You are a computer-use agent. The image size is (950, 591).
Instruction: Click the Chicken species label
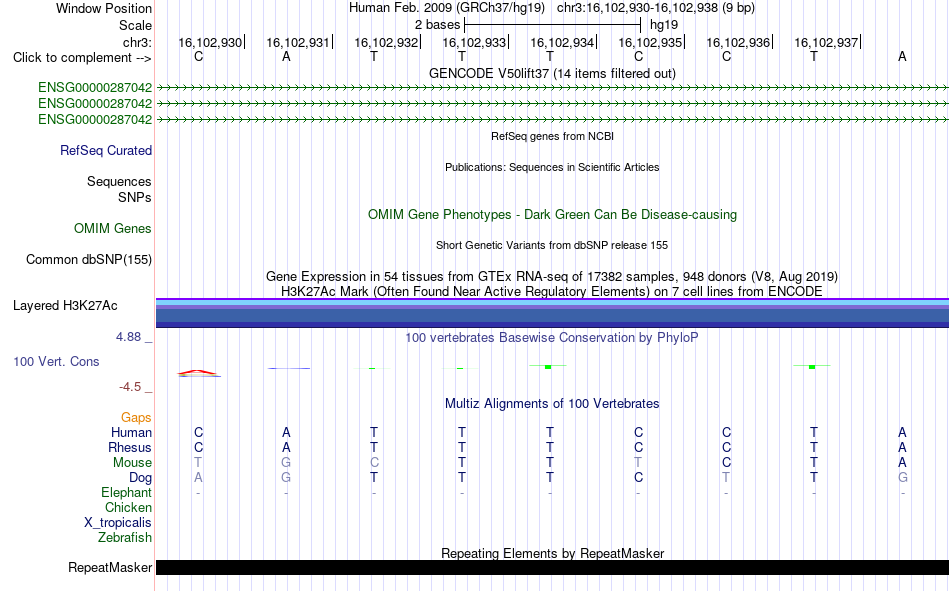(x=128, y=507)
